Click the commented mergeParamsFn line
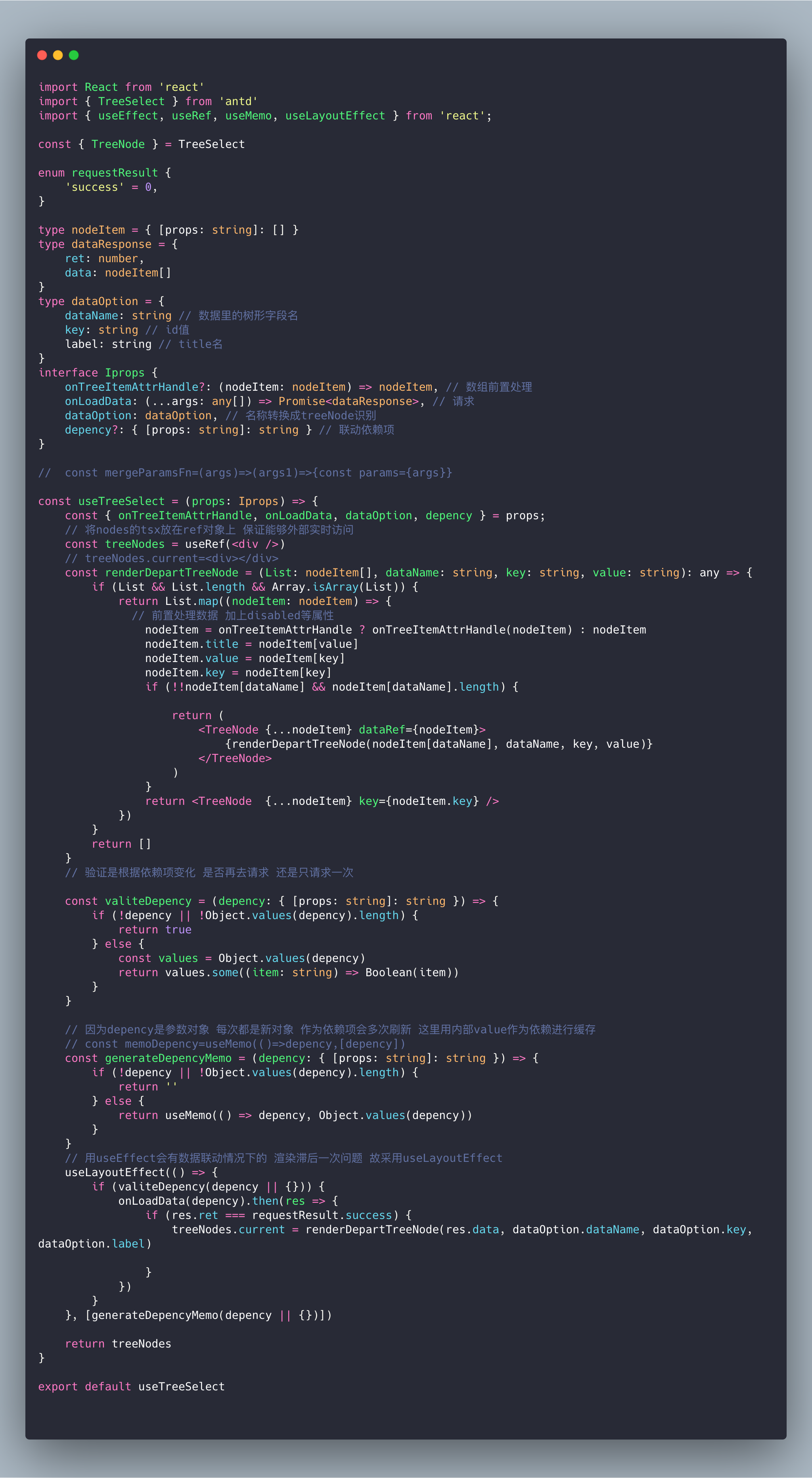Screen dimensions: 812x1478 (245, 473)
